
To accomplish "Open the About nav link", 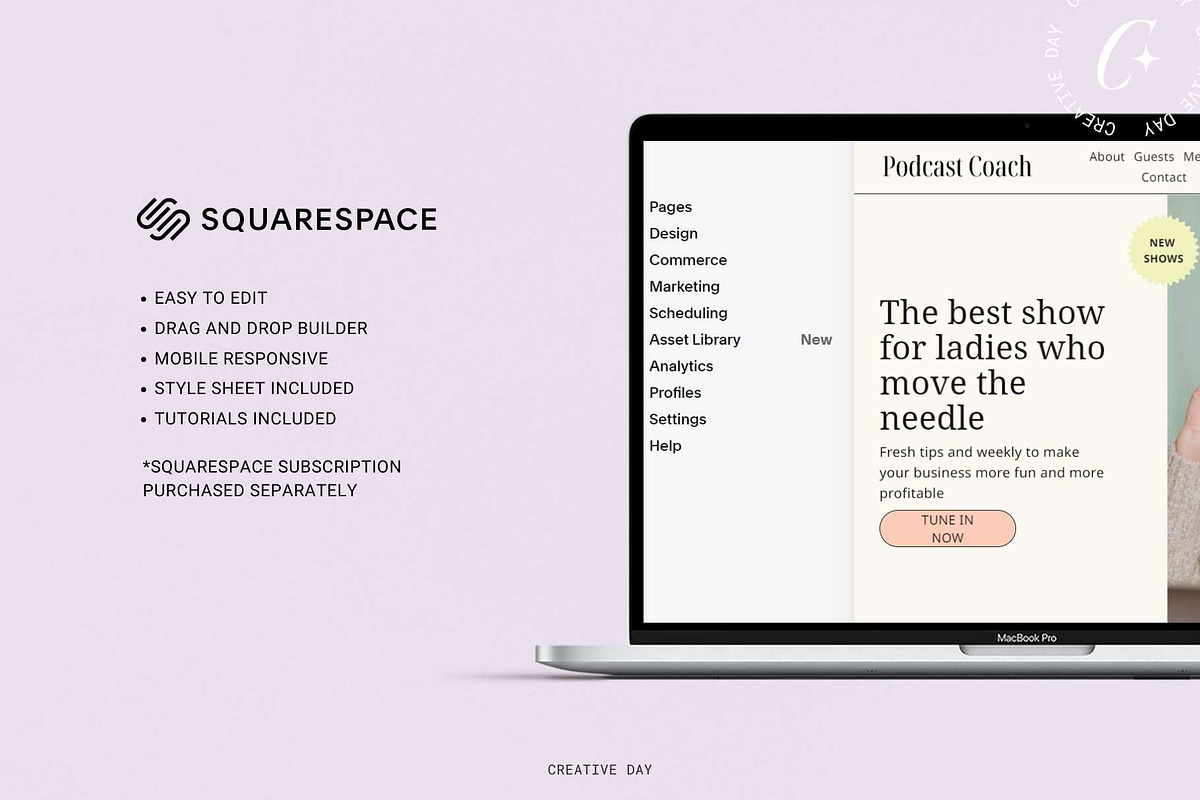I will point(1107,157).
